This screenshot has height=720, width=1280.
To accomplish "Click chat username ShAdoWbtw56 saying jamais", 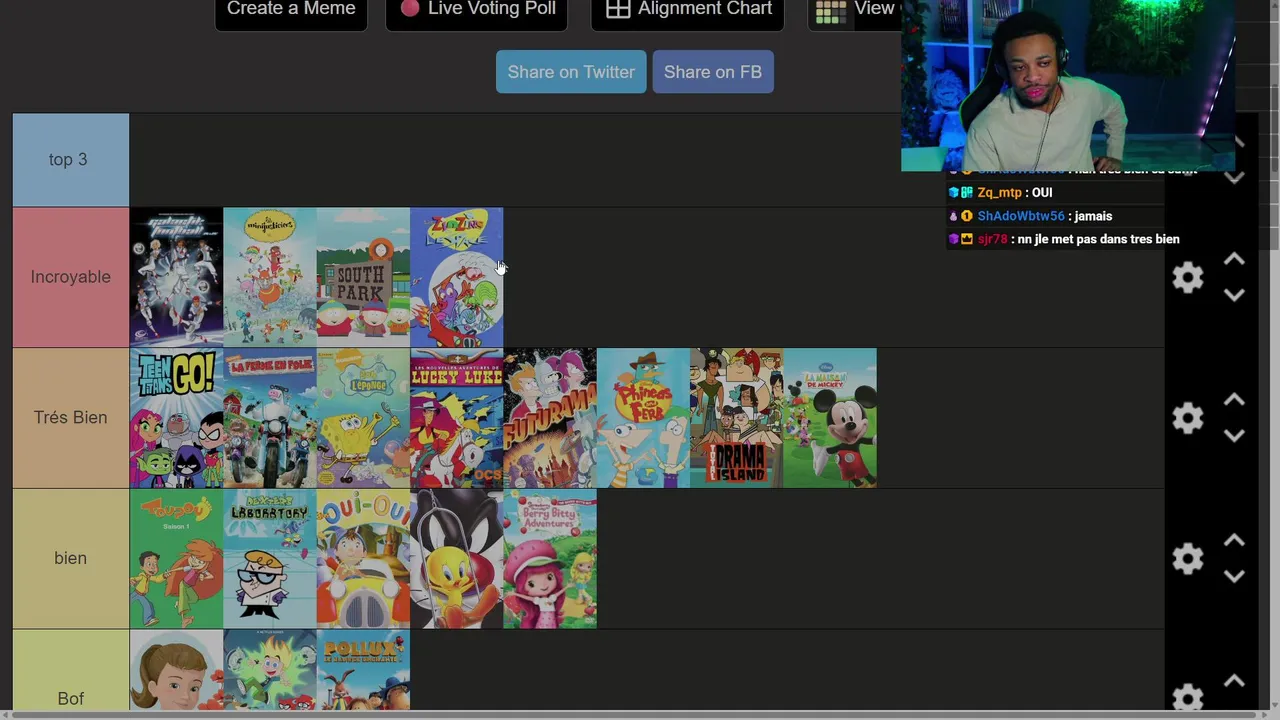I will (x=1020, y=216).
